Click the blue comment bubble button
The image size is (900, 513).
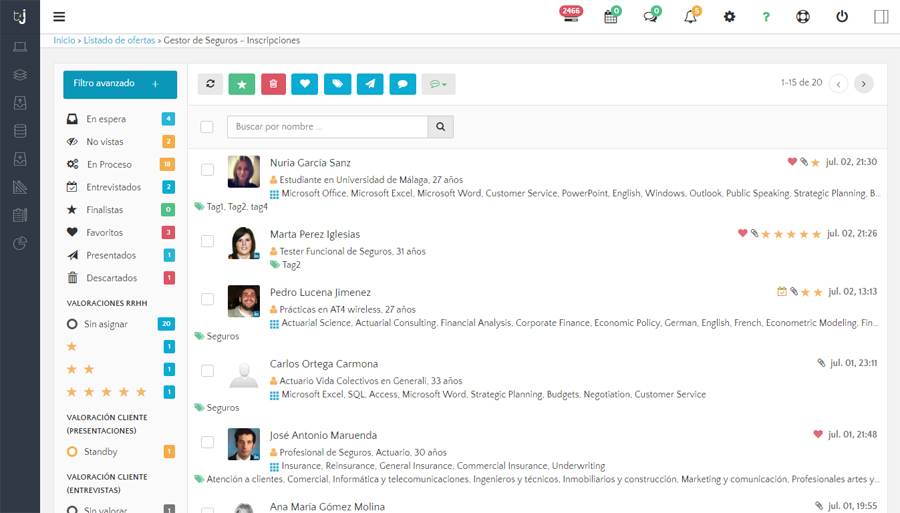[403, 84]
